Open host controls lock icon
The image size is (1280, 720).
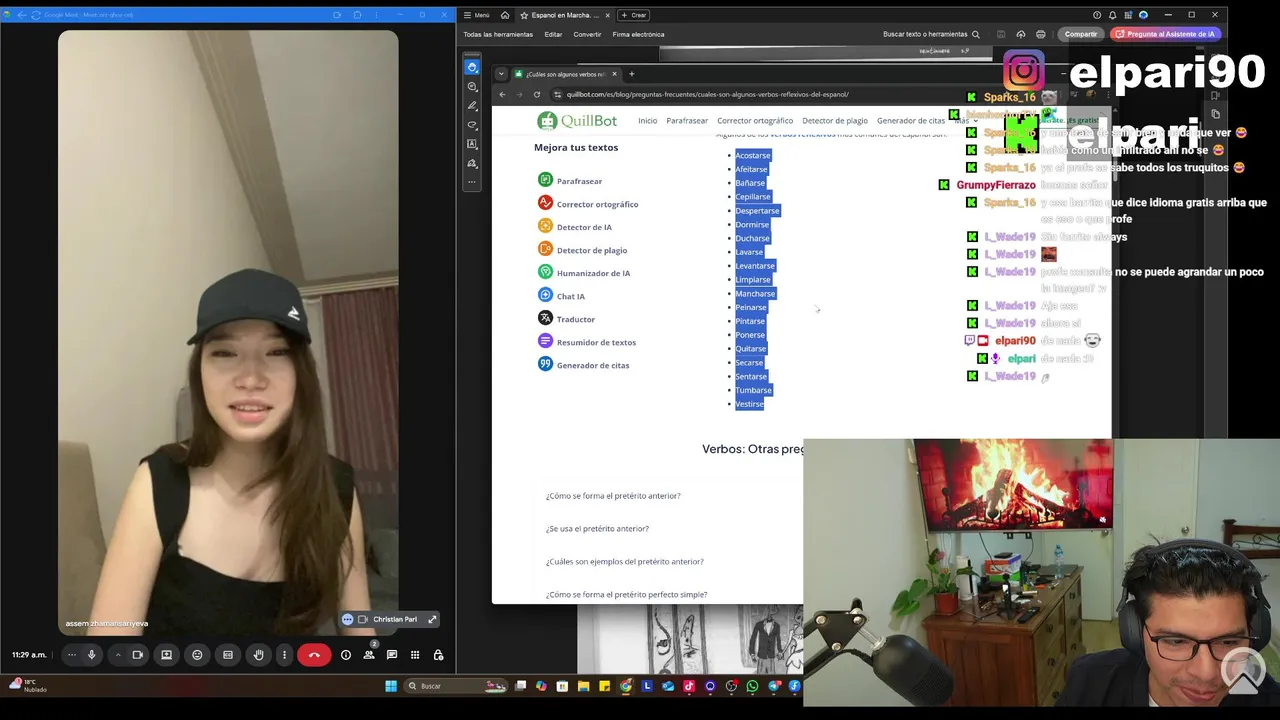click(x=438, y=655)
